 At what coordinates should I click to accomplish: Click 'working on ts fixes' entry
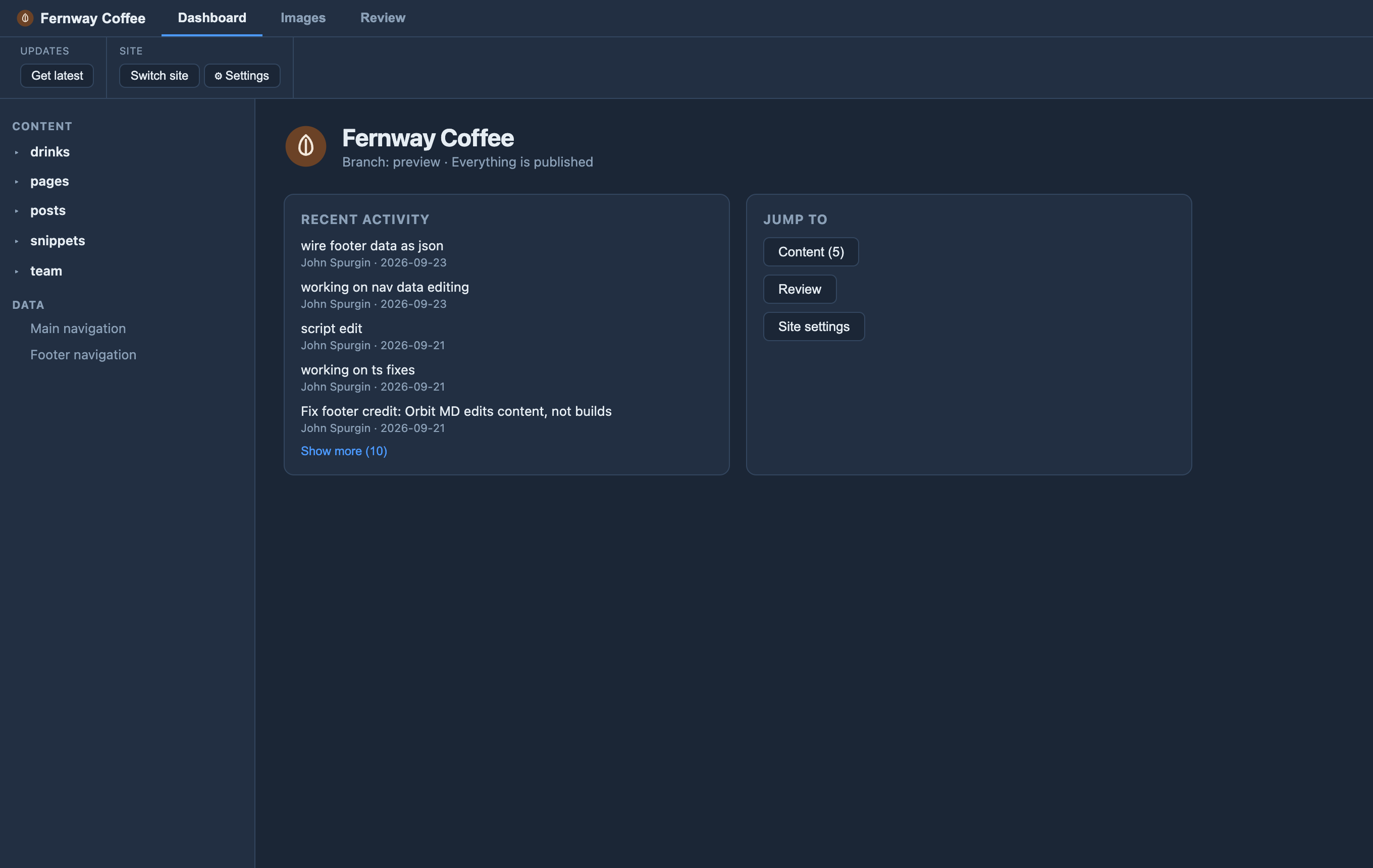357,370
